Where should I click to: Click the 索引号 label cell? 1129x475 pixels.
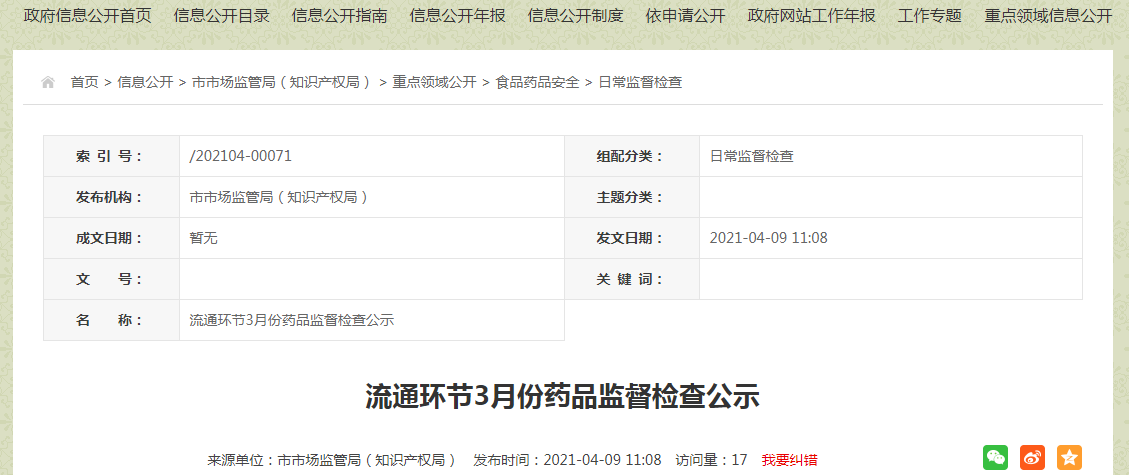point(112,156)
